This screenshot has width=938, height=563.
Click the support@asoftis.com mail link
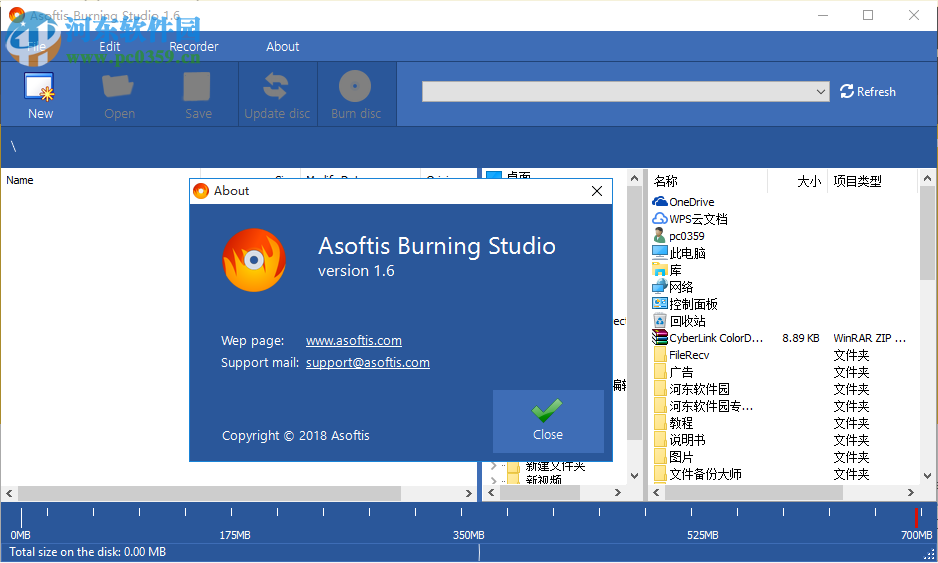[x=367, y=363]
